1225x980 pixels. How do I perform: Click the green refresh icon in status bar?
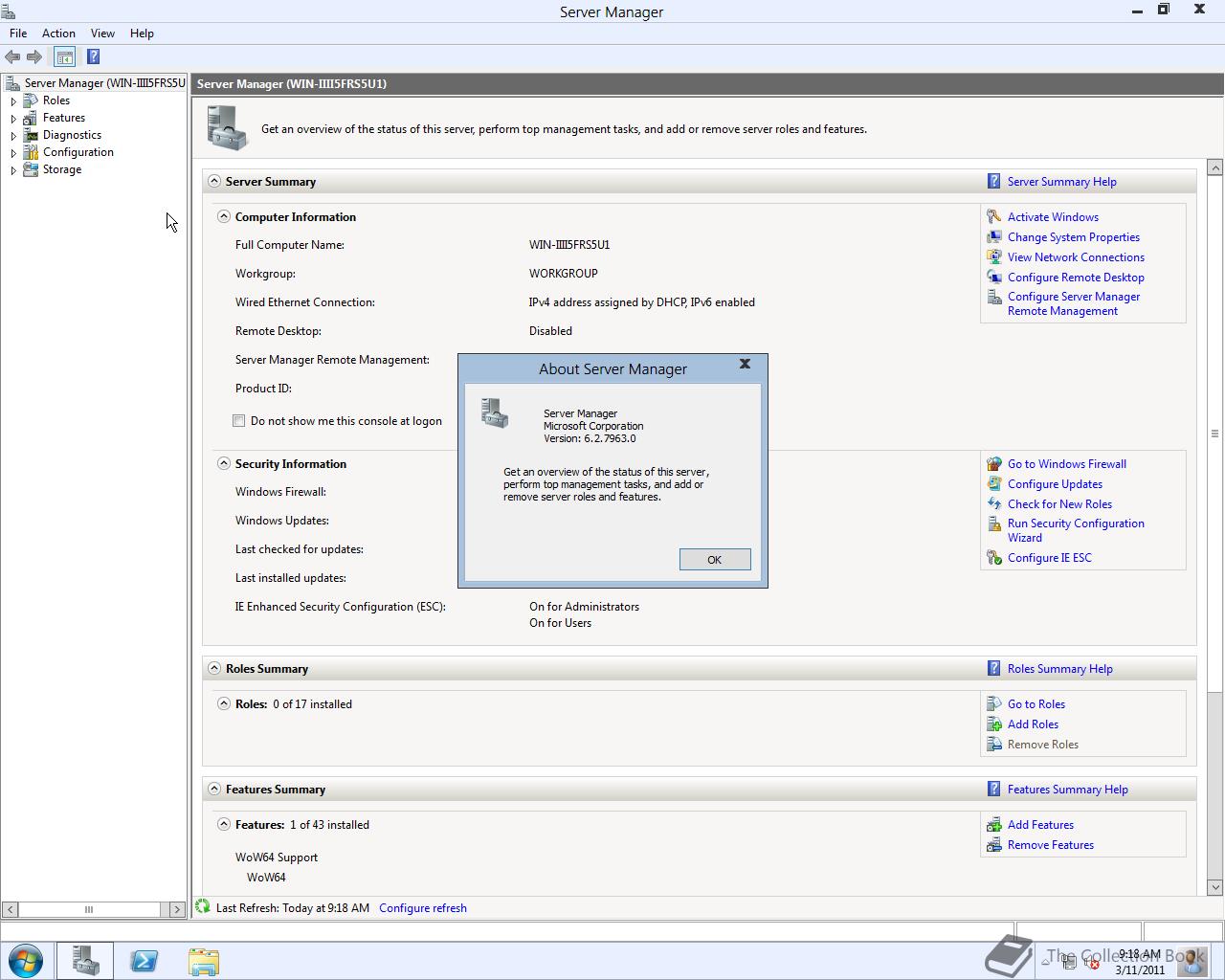coord(203,906)
